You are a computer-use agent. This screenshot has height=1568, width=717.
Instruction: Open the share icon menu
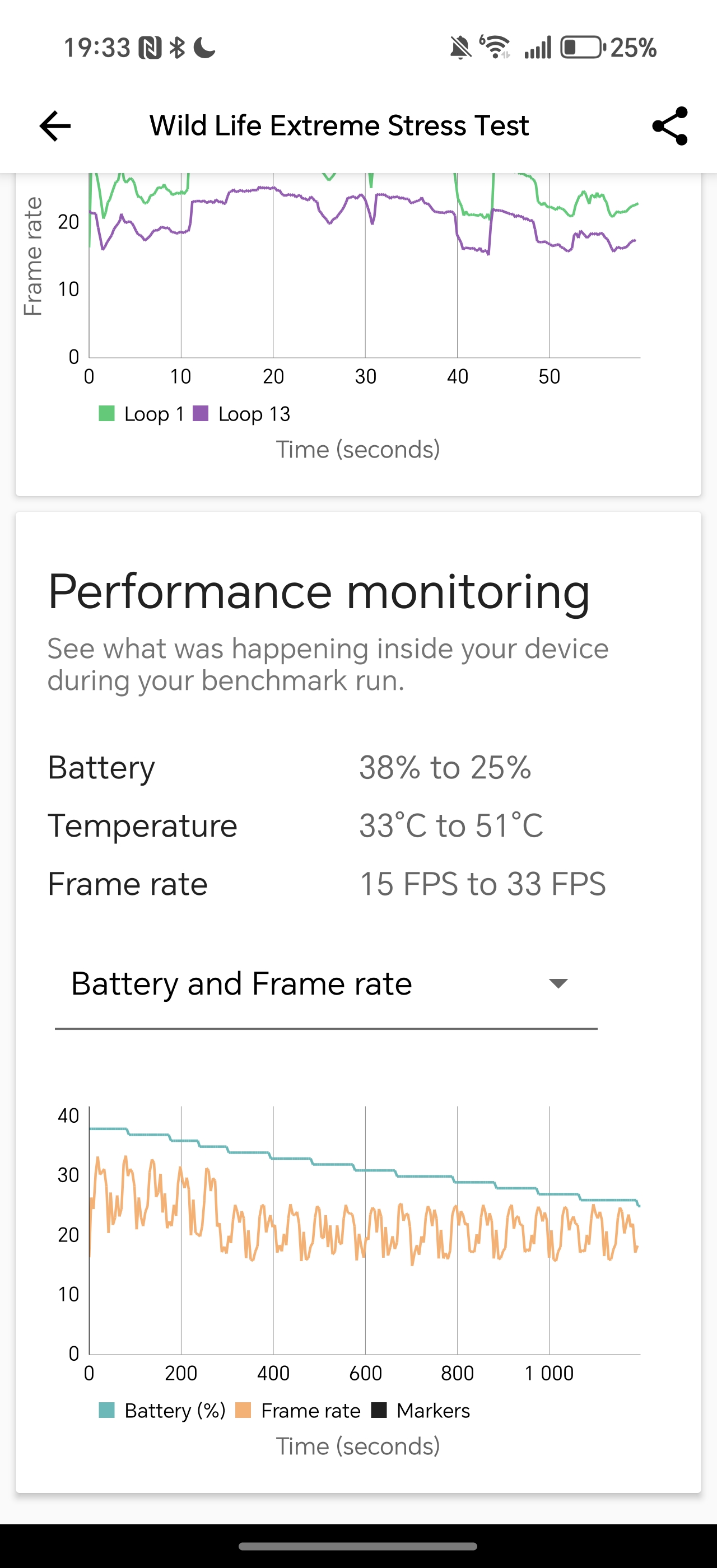(x=669, y=126)
